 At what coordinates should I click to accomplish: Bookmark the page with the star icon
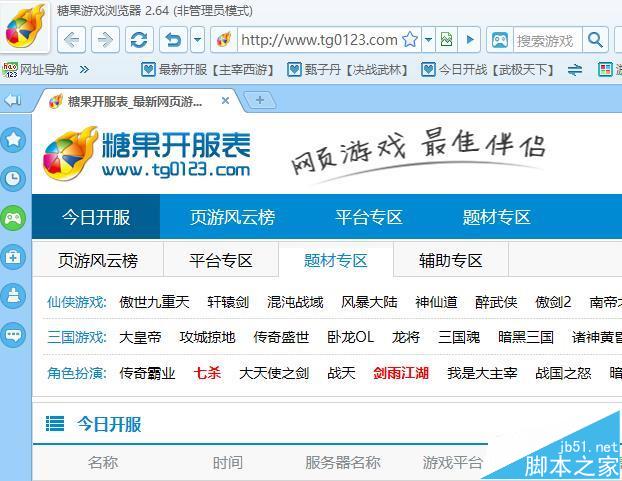click(x=410, y=39)
